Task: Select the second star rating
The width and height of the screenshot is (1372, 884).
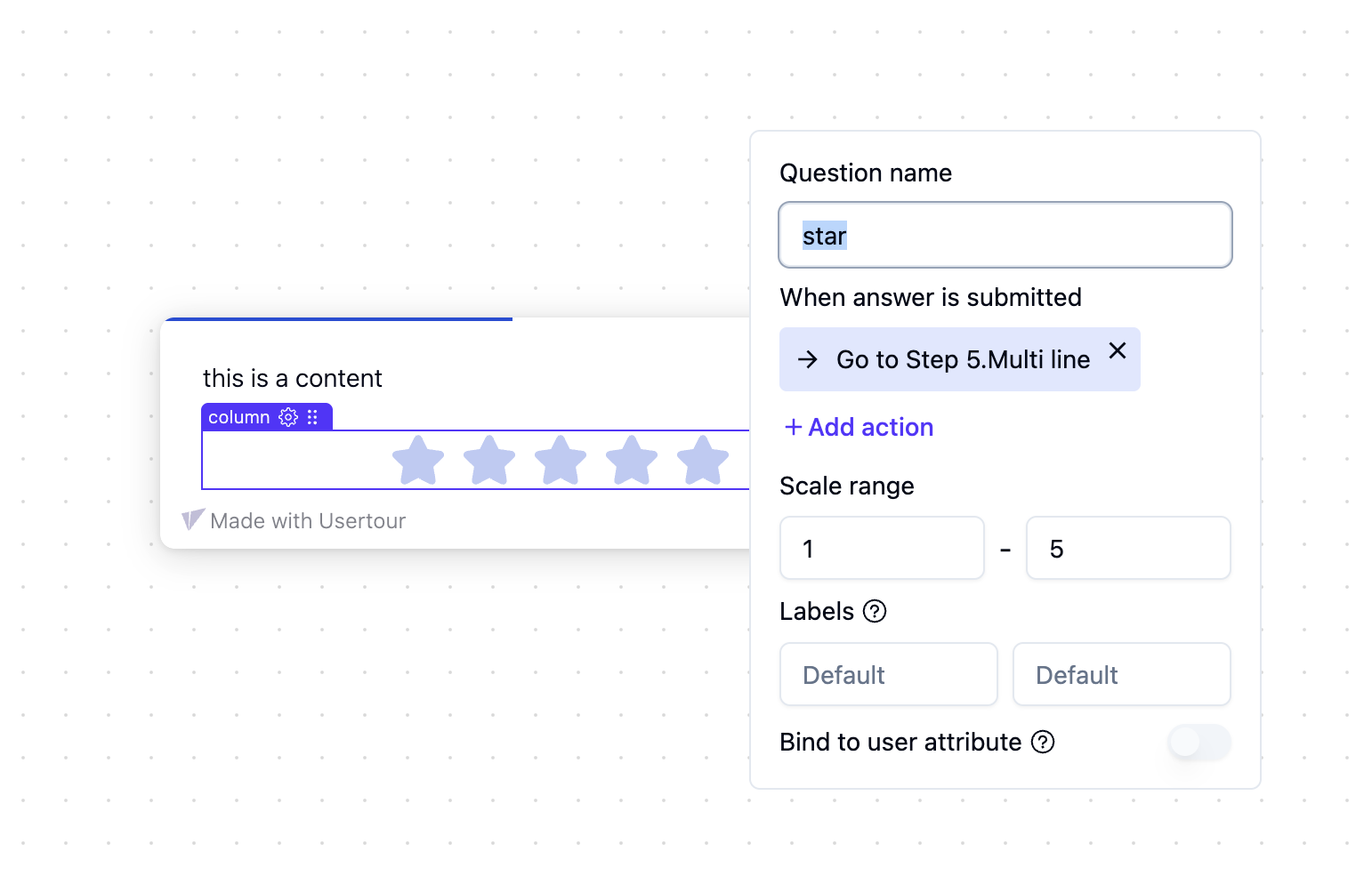Action: point(489,460)
